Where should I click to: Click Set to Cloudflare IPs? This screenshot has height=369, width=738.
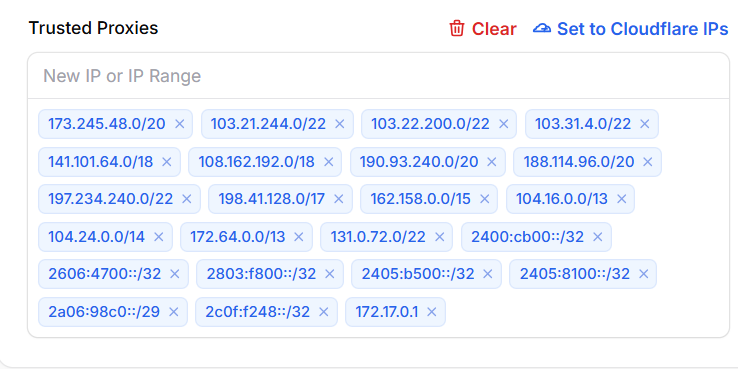pyautogui.click(x=631, y=29)
